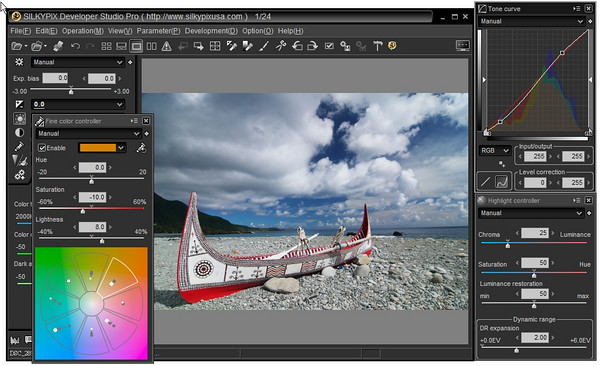
Task: Switch to thumbnail grid view mode
Action: [106, 46]
